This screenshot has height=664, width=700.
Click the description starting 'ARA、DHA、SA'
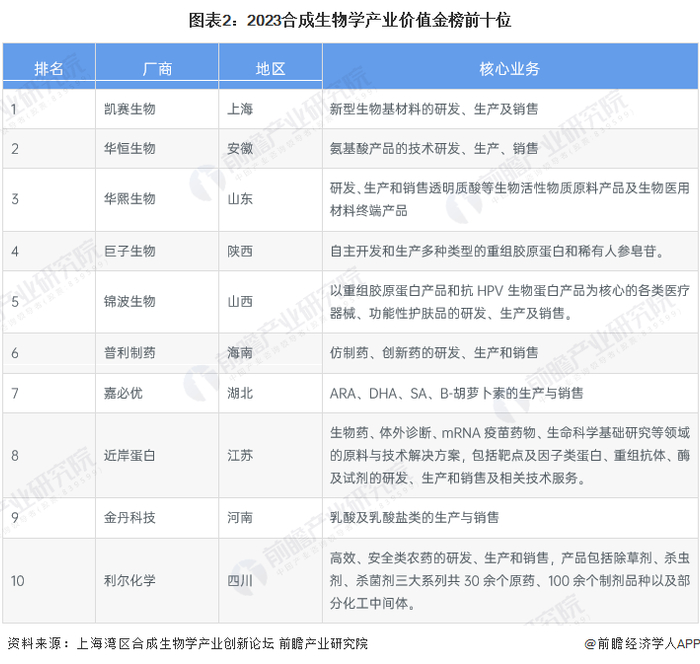(456, 393)
